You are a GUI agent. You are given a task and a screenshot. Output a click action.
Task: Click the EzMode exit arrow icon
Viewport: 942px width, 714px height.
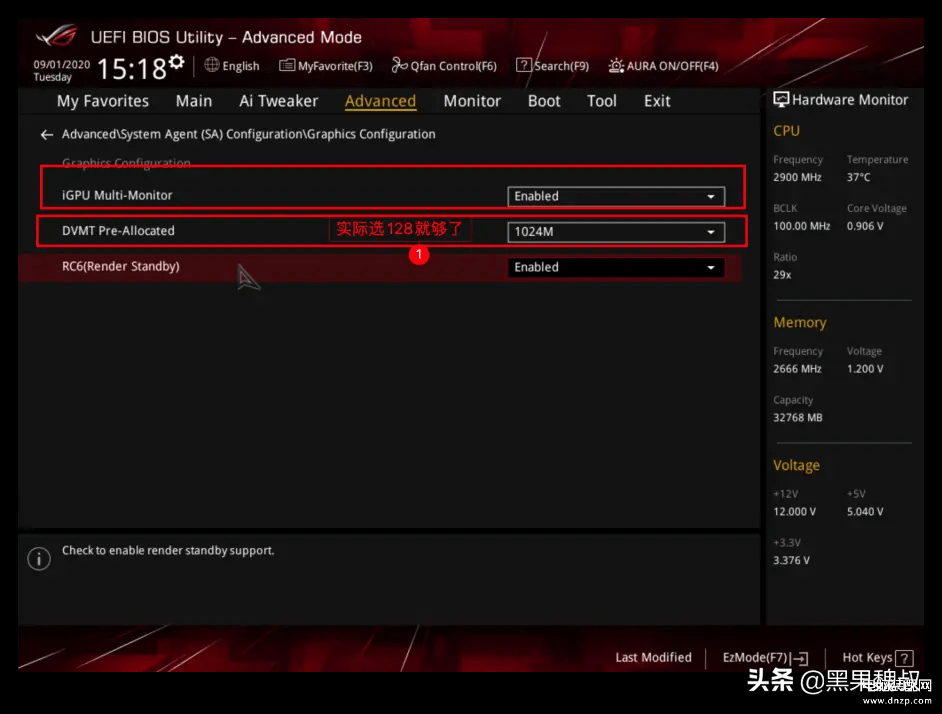tap(800, 659)
